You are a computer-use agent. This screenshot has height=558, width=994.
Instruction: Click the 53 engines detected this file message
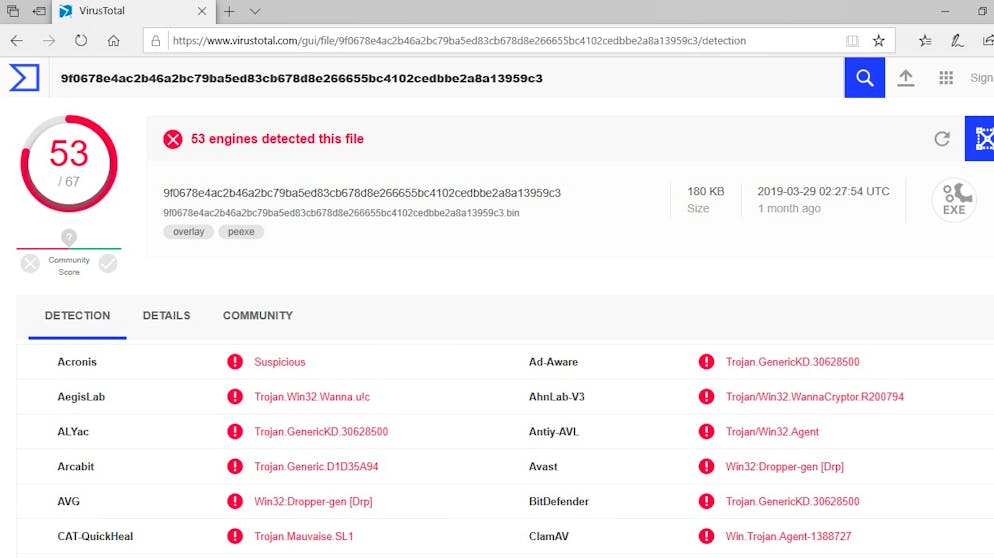point(277,139)
